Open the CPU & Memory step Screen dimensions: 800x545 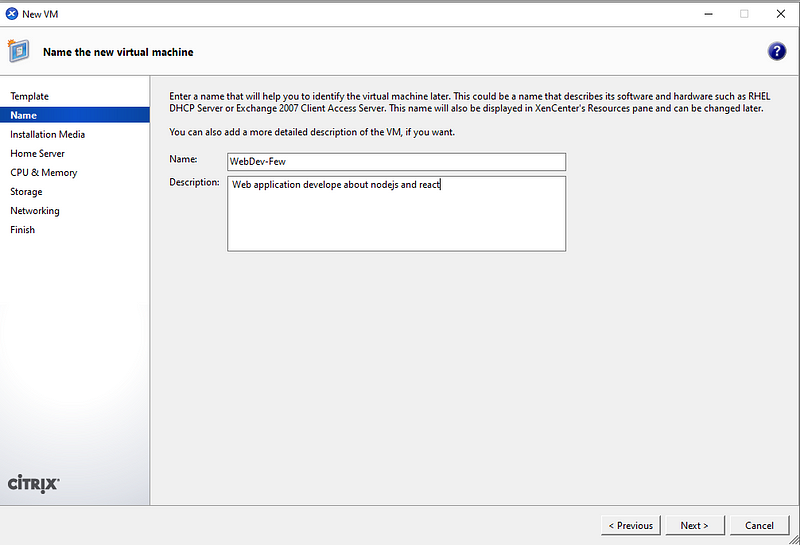[43, 172]
